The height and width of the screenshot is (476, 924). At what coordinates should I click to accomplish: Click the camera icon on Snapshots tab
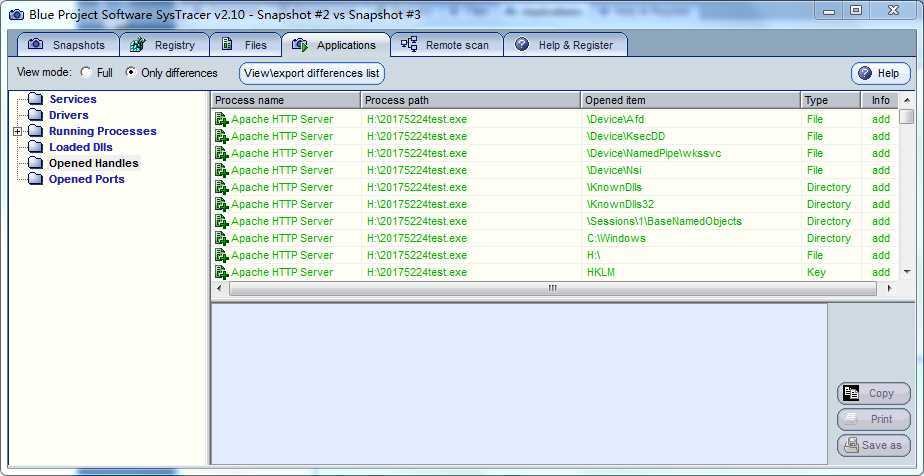(x=36, y=44)
